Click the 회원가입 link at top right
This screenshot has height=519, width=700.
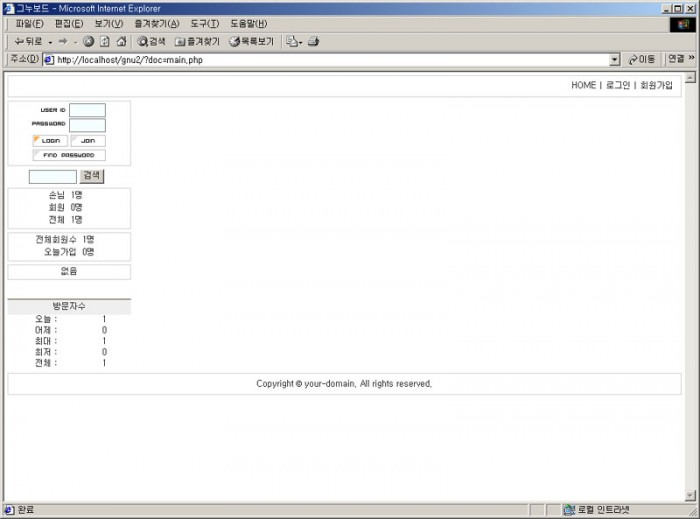pyautogui.click(x=656, y=85)
